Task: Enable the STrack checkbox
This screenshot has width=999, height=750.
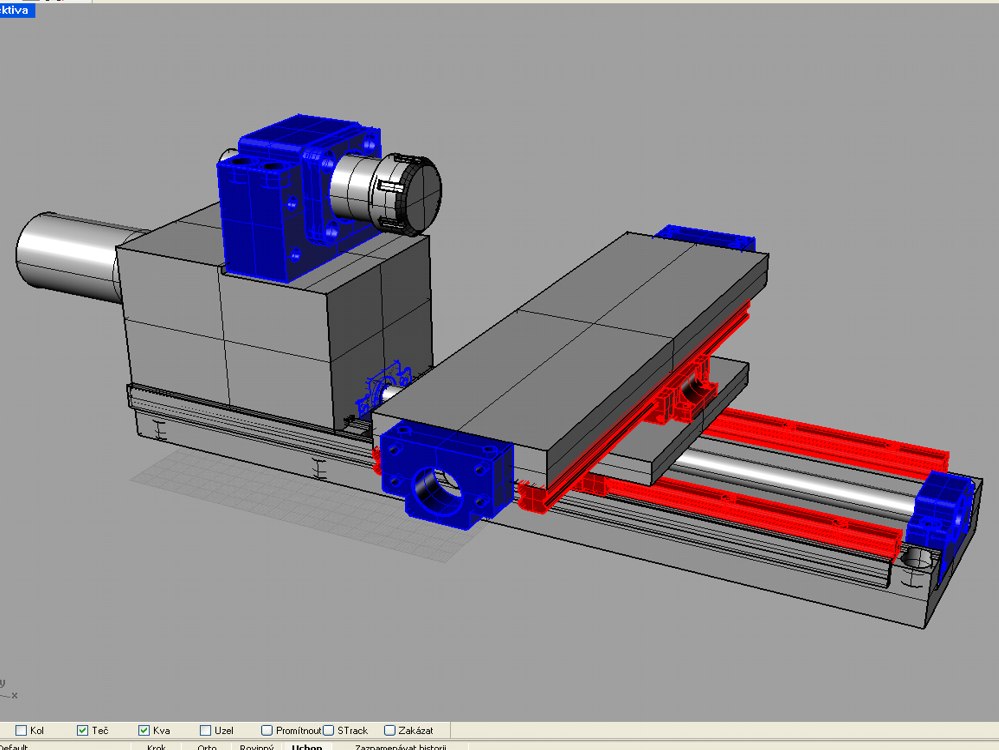Action: (329, 730)
